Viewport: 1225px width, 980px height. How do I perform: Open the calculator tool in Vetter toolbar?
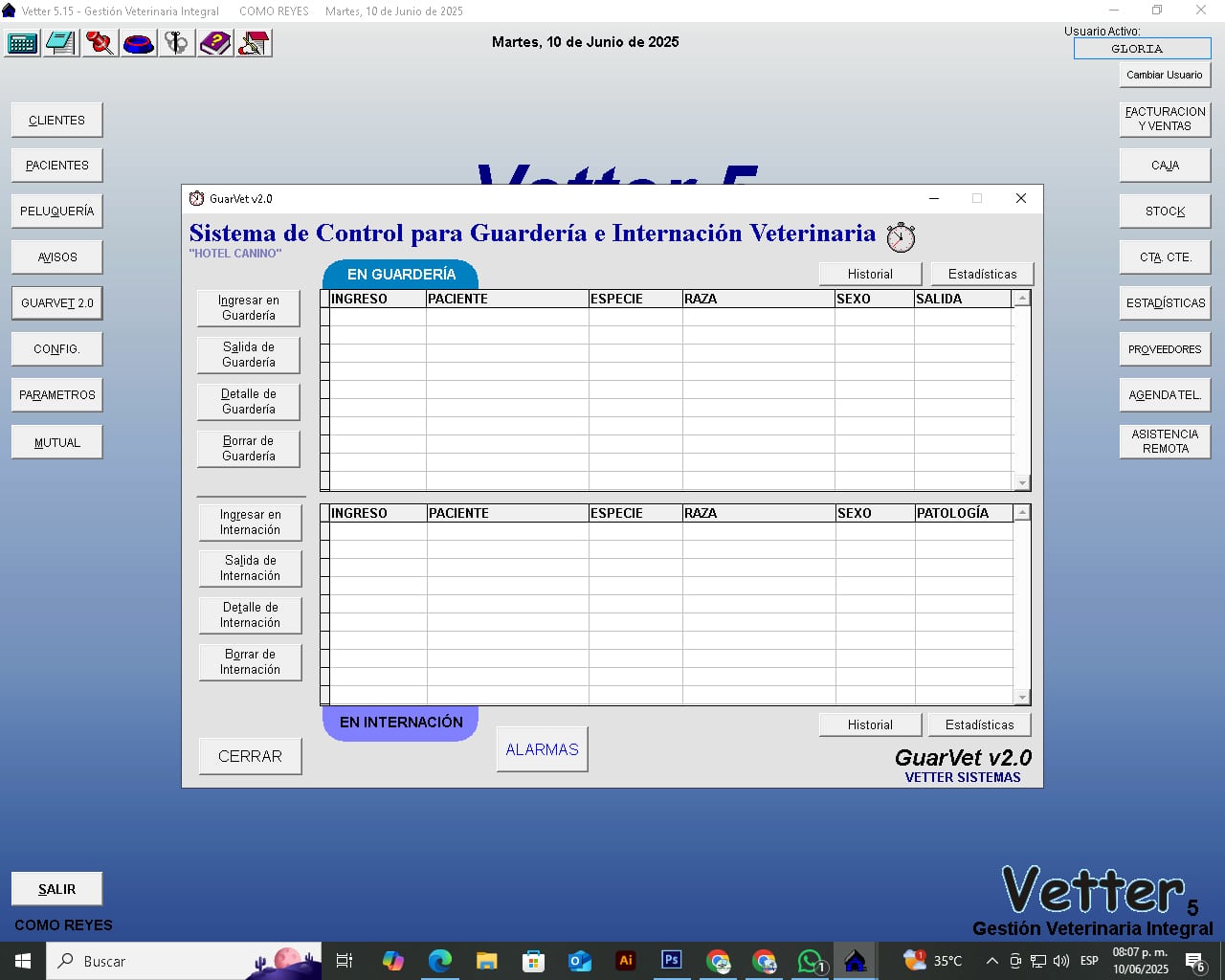point(23,43)
